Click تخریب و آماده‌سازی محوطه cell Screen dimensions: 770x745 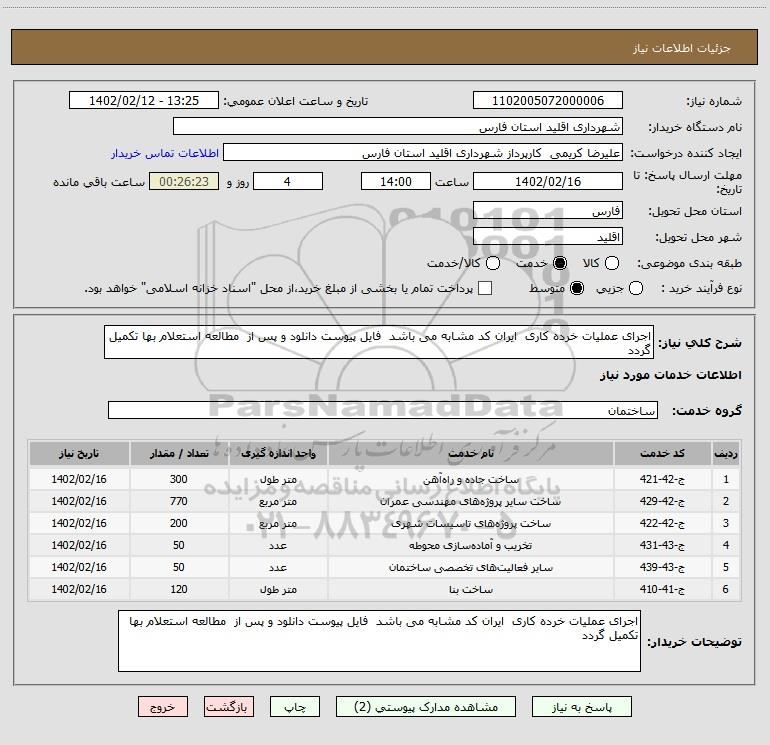[x=470, y=546]
